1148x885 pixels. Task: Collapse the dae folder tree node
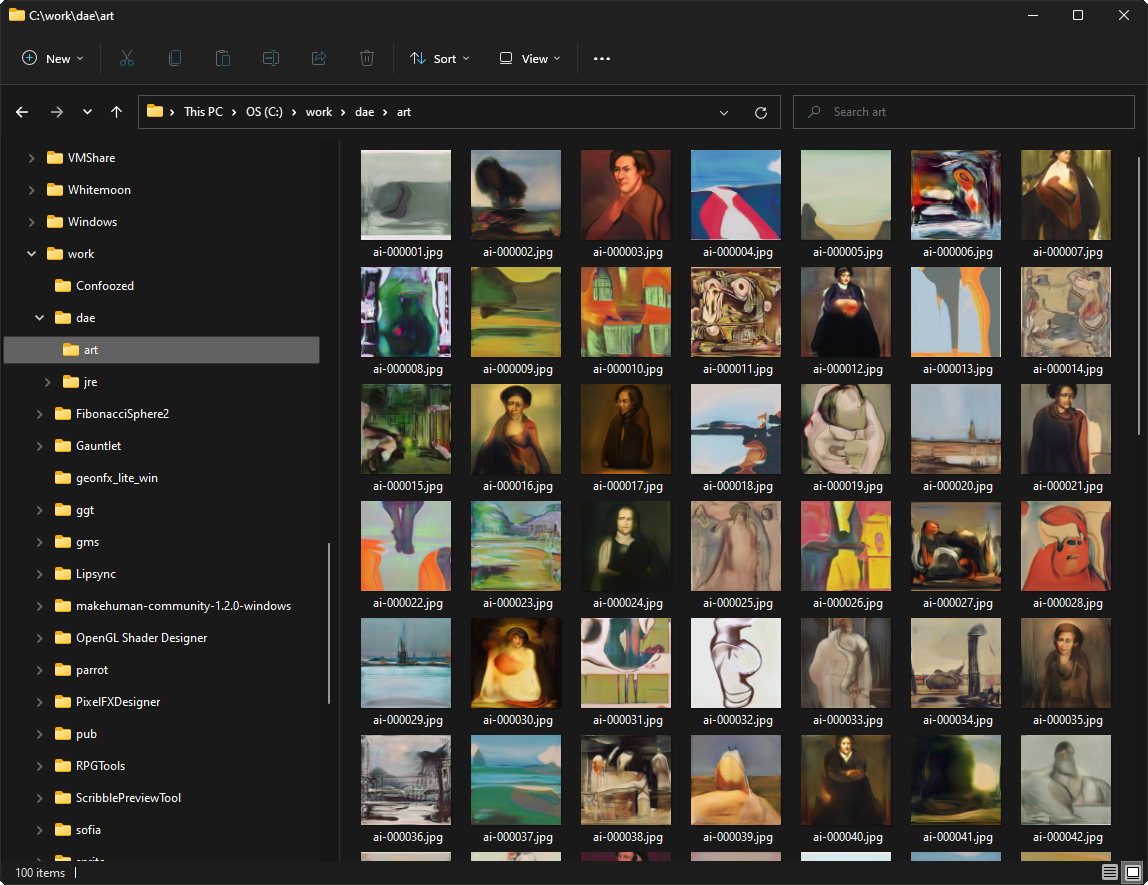[x=40, y=318]
